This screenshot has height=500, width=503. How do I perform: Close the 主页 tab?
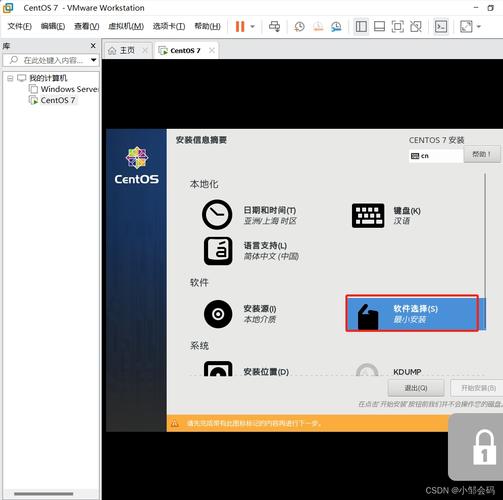[x=145, y=50]
